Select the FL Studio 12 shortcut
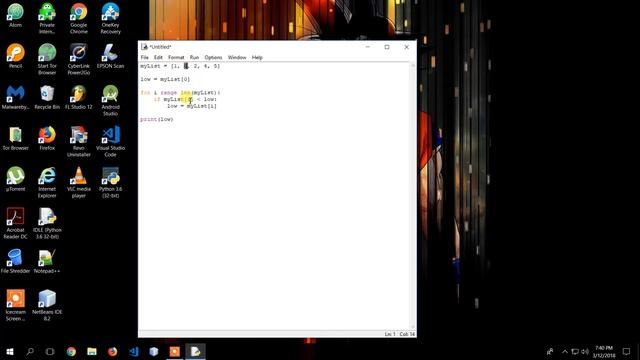The width and height of the screenshot is (640, 360). pos(78,97)
